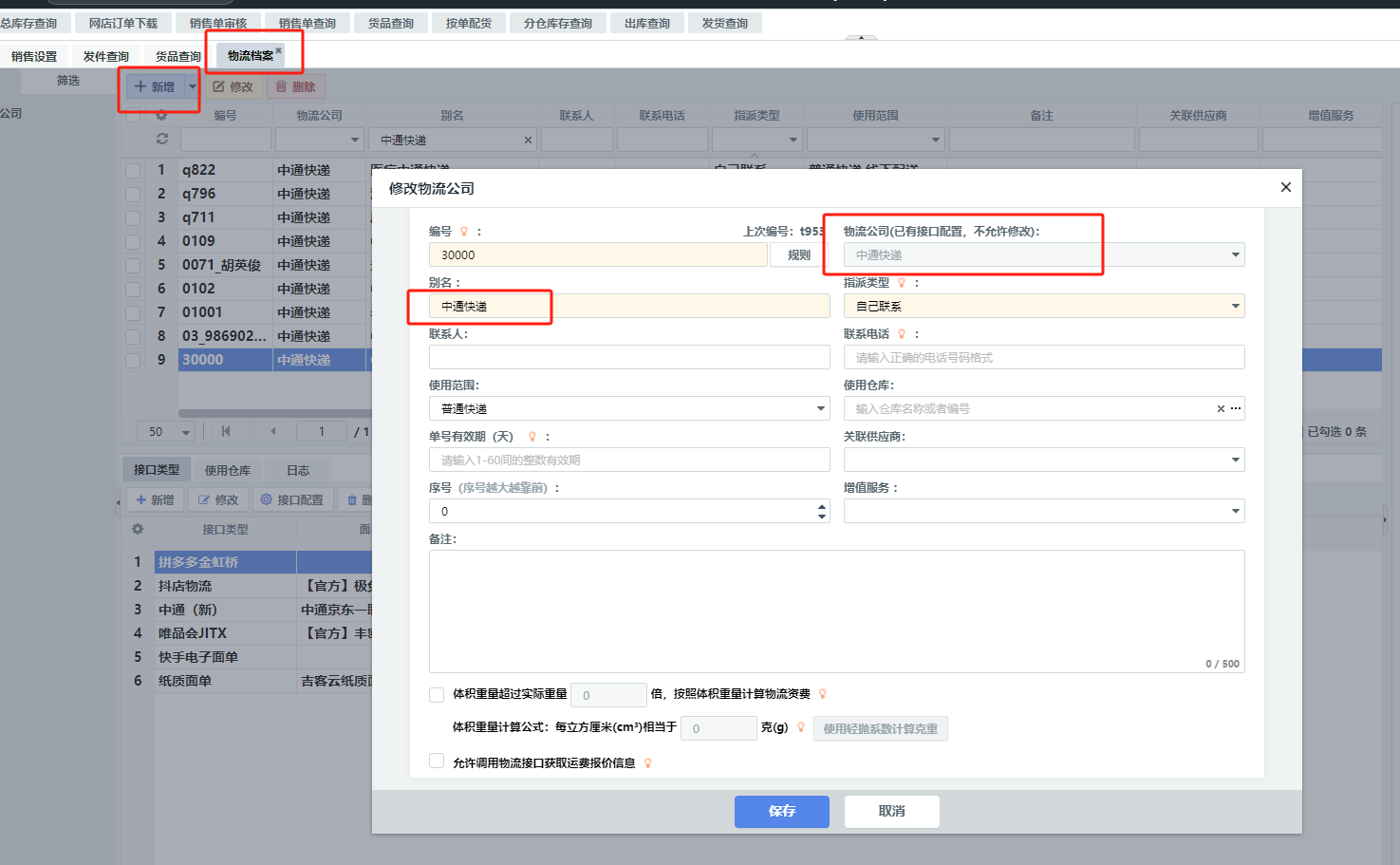
Task: Click the 规则 button beside 编号 field
Action: (x=798, y=255)
